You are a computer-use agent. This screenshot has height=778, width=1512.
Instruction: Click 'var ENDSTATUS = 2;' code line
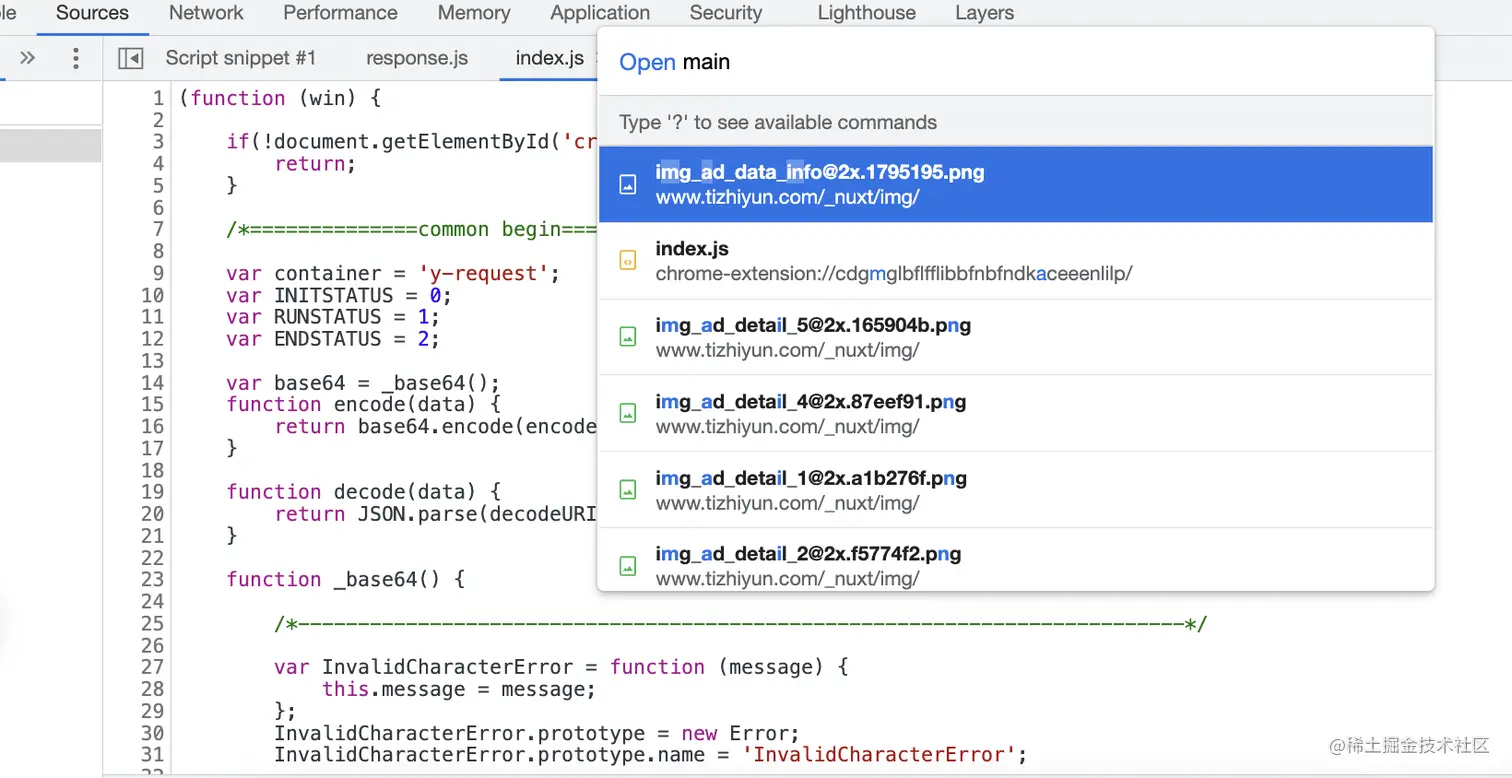tap(333, 339)
